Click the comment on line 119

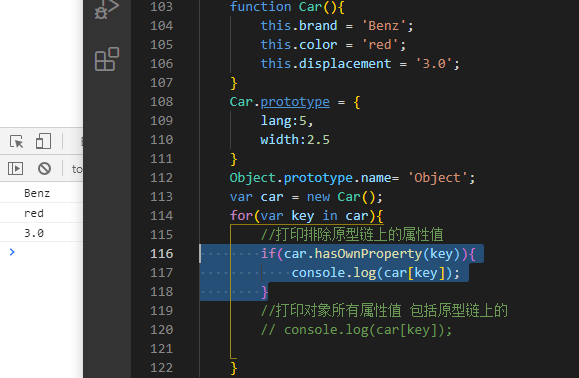[384, 311]
